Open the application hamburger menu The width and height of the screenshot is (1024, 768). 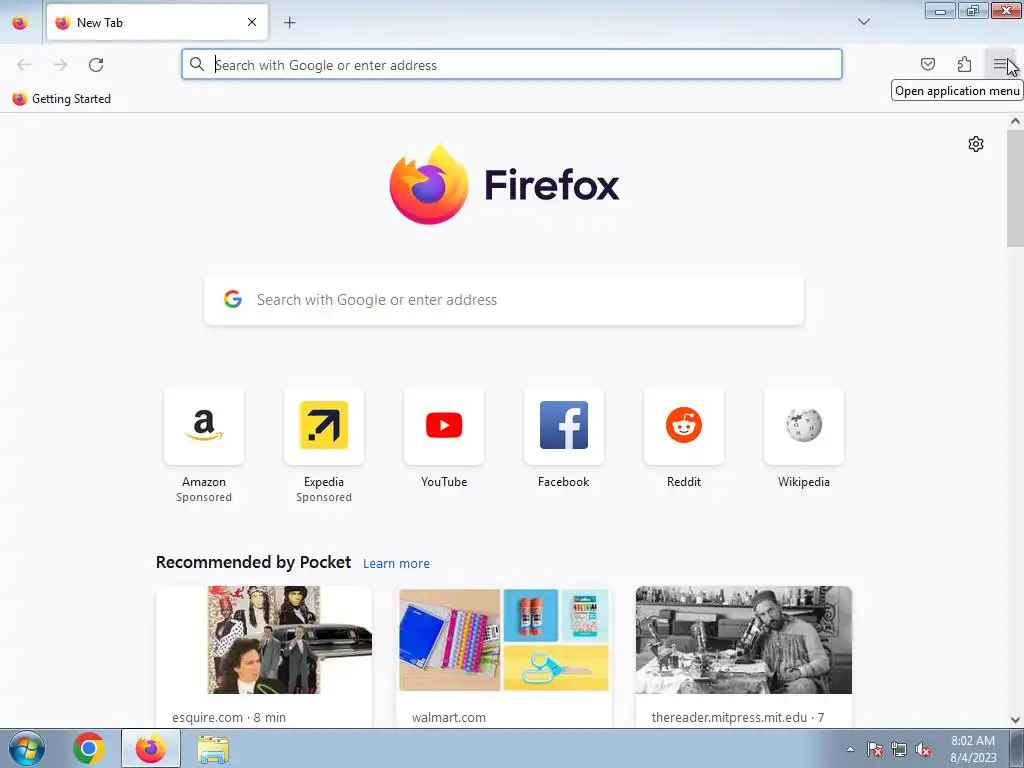[999, 64]
